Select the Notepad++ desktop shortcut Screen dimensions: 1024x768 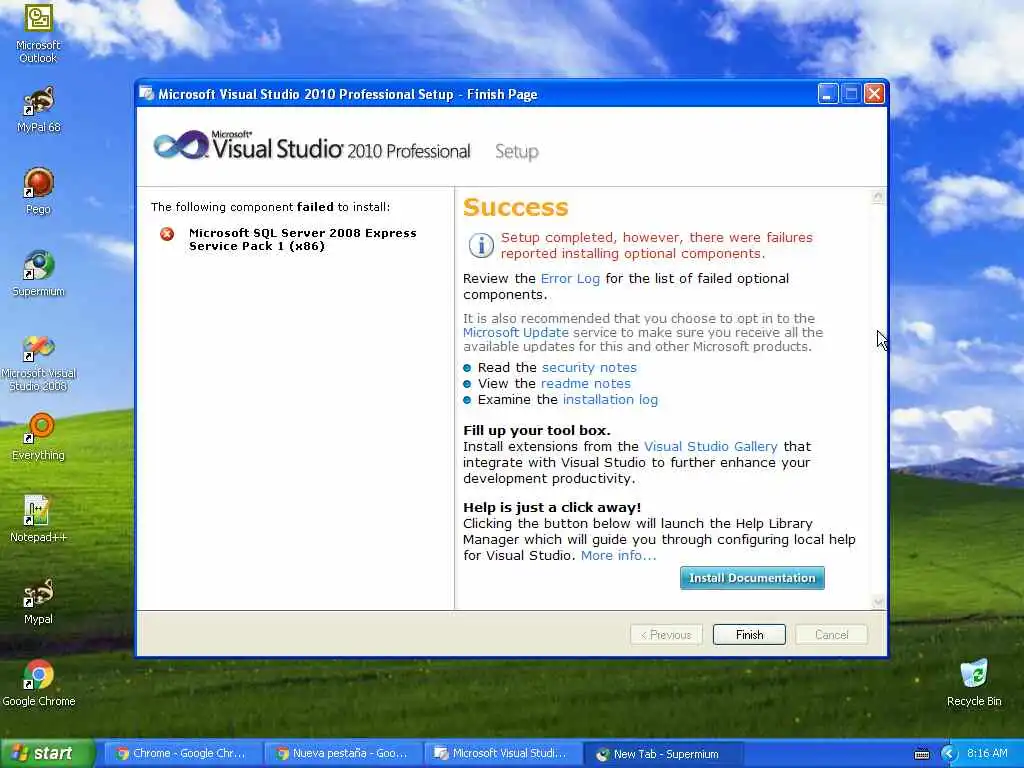pos(39,519)
